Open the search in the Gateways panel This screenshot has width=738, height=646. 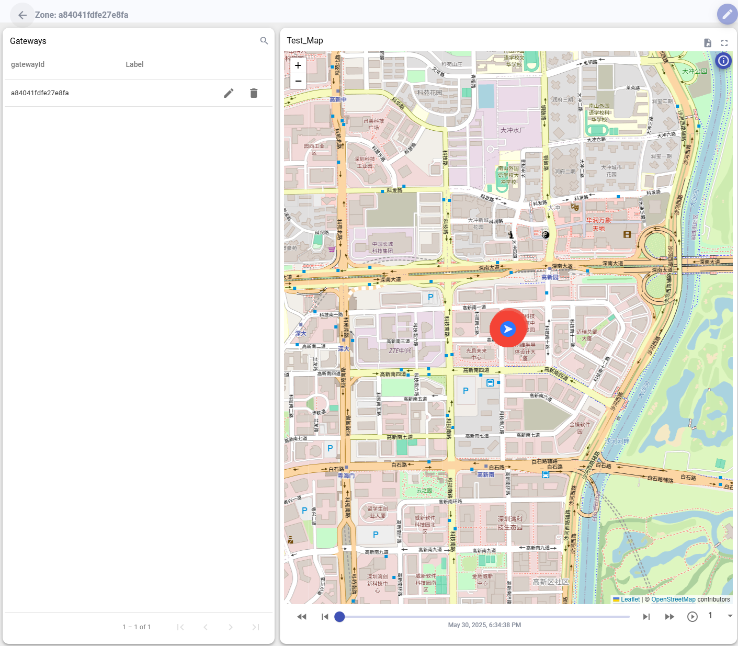(x=264, y=41)
